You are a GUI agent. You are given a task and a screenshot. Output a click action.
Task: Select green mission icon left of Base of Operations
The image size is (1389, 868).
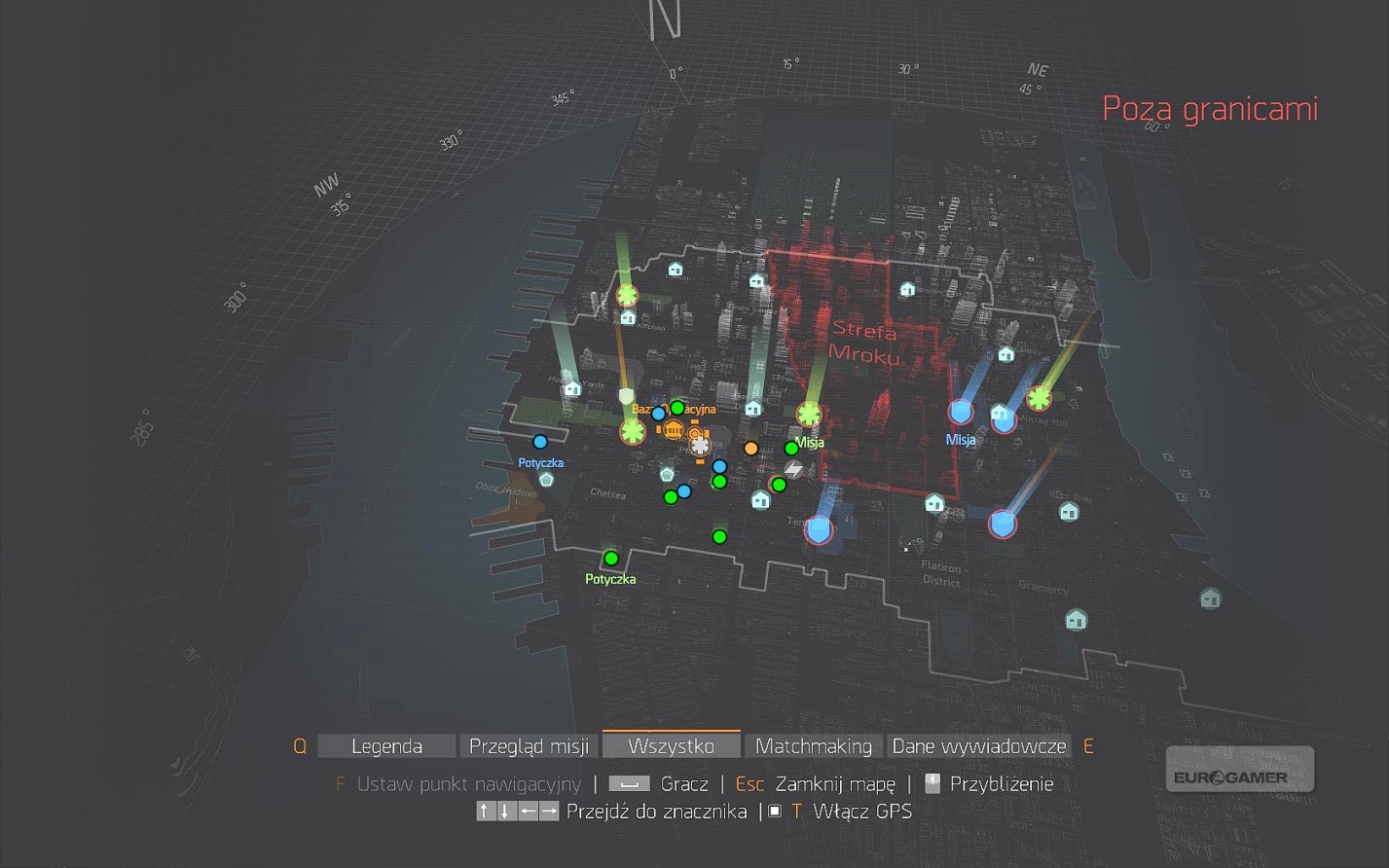click(x=633, y=431)
